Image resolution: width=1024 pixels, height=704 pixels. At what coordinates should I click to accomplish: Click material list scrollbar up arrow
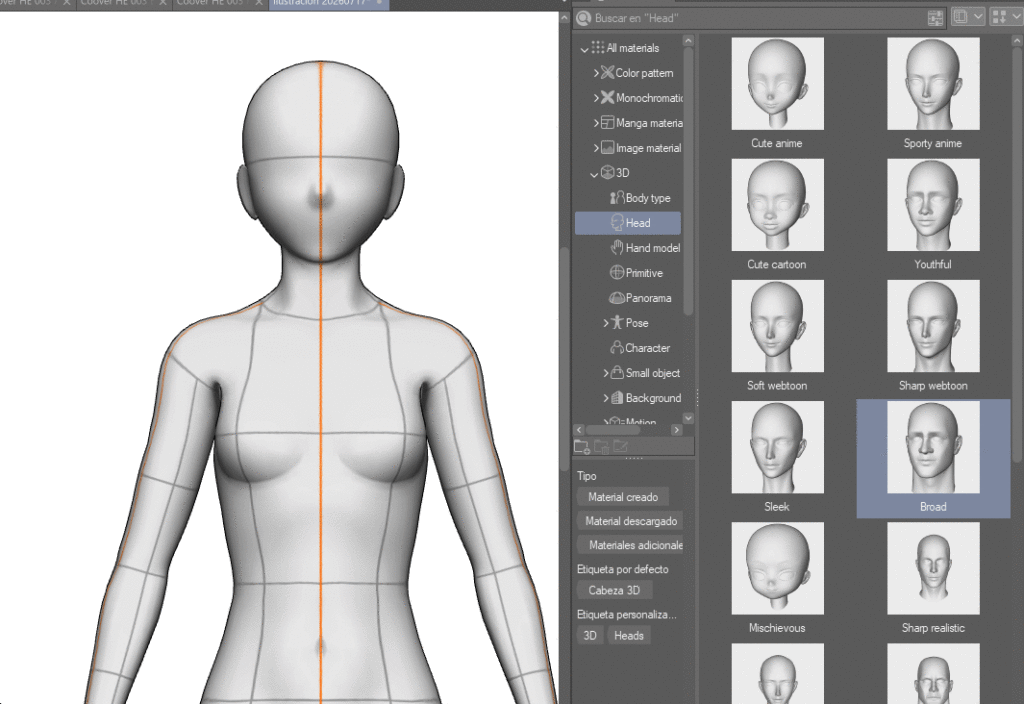[x=1017, y=40]
